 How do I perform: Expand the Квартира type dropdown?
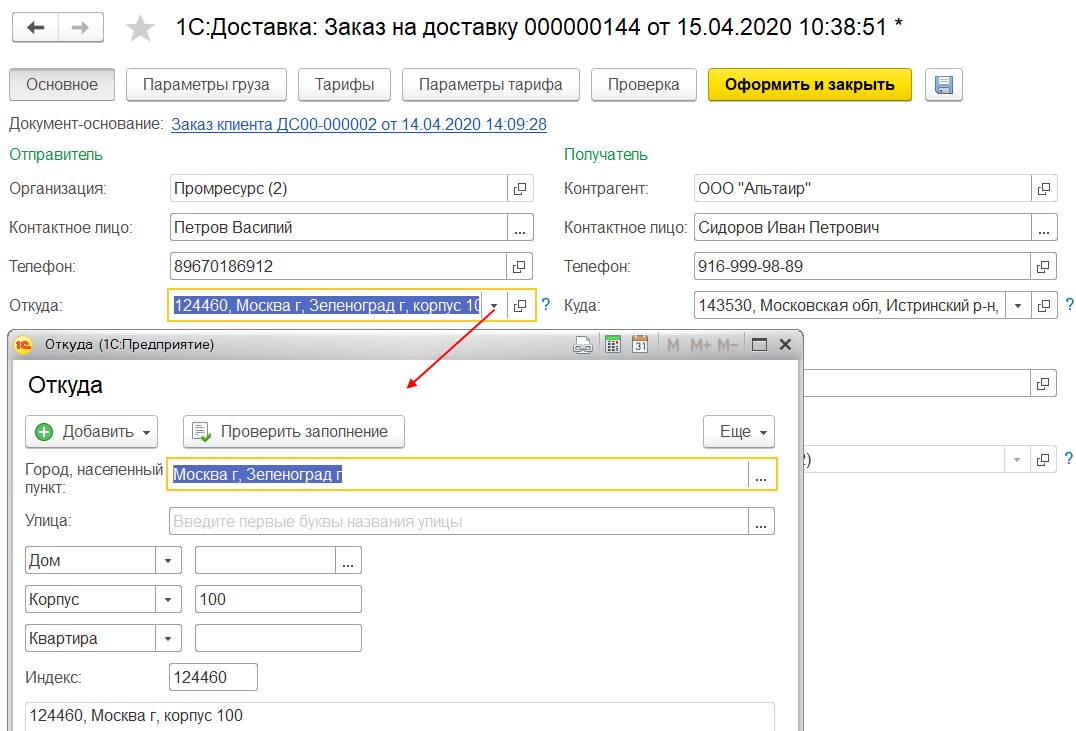168,638
